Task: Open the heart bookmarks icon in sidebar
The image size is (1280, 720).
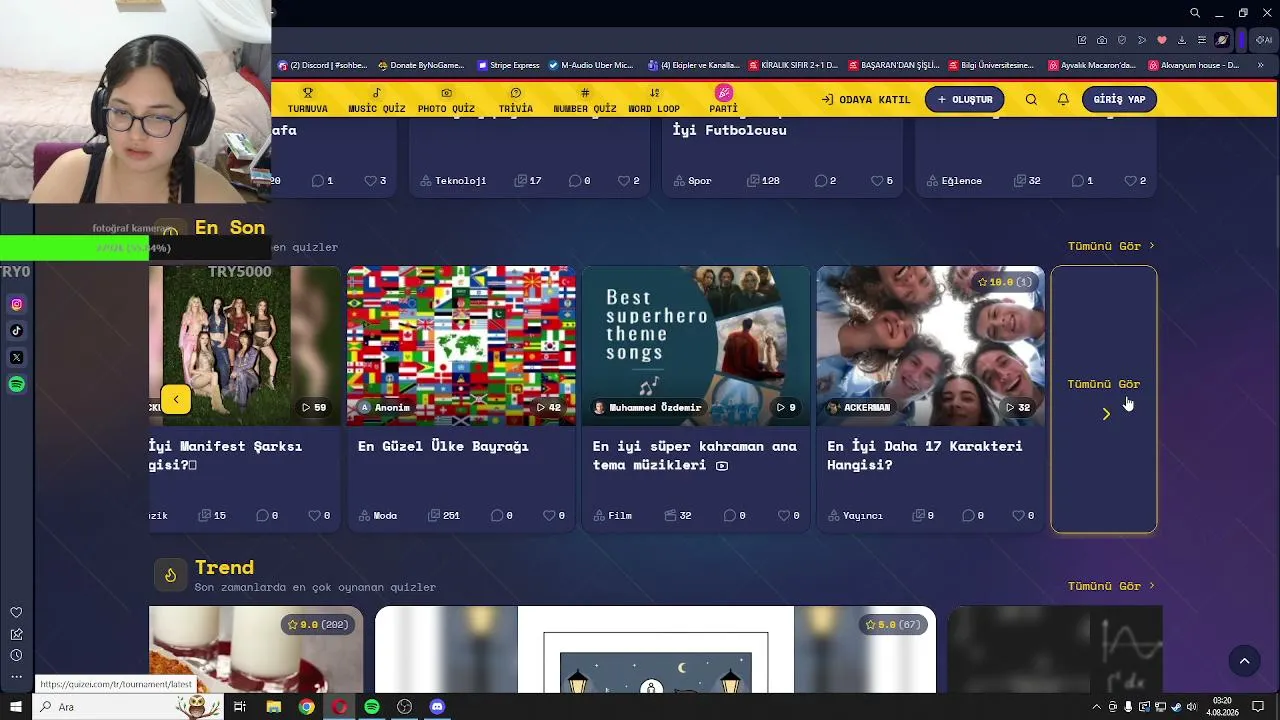Action: pyautogui.click(x=16, y=613)
